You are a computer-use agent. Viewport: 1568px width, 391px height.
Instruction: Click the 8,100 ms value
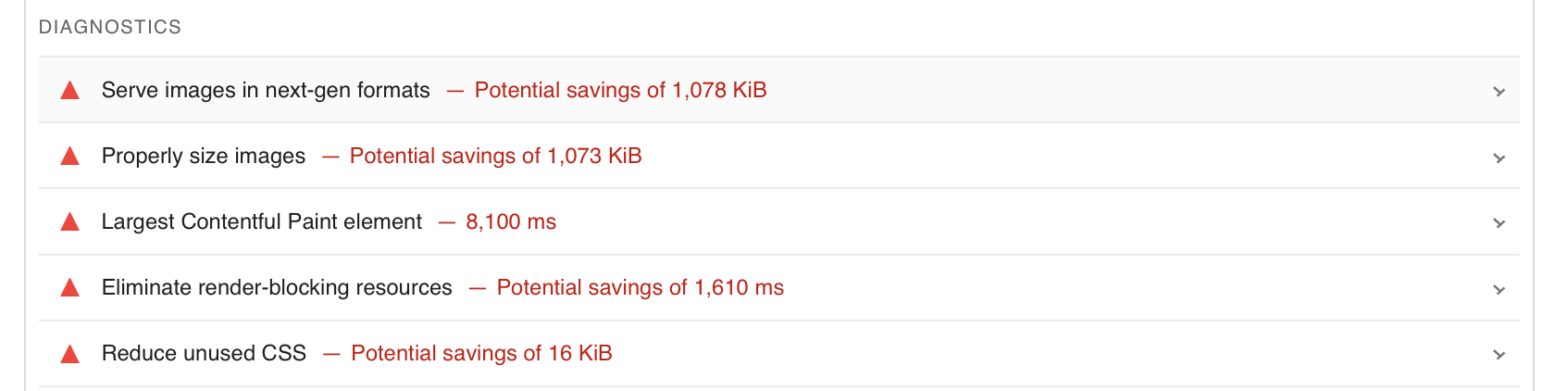pyautogui.click(x=511, y=221)
